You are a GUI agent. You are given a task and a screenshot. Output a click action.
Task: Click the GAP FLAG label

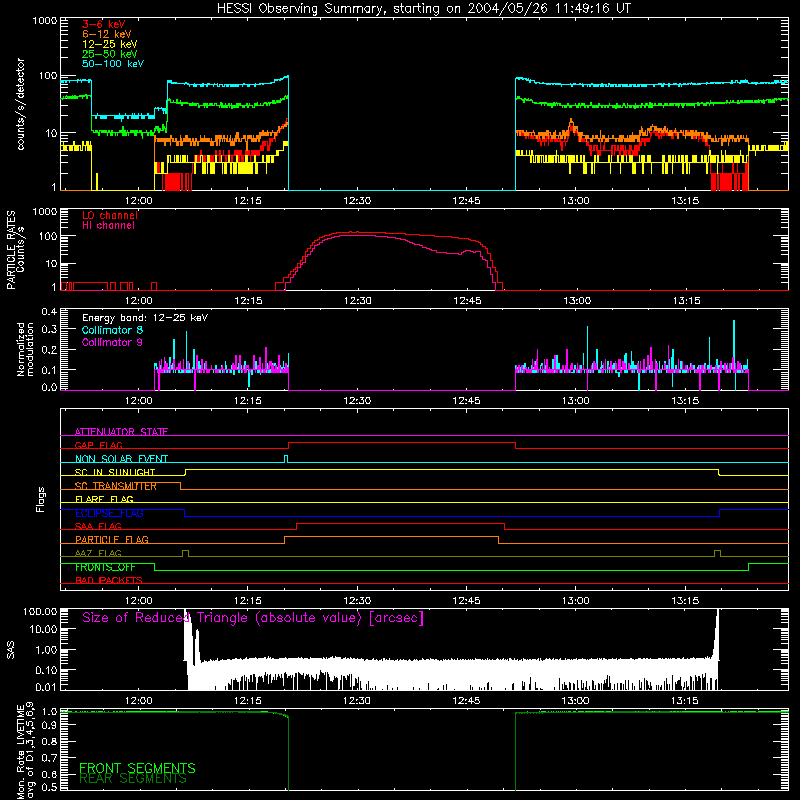[x=98, y=445]
